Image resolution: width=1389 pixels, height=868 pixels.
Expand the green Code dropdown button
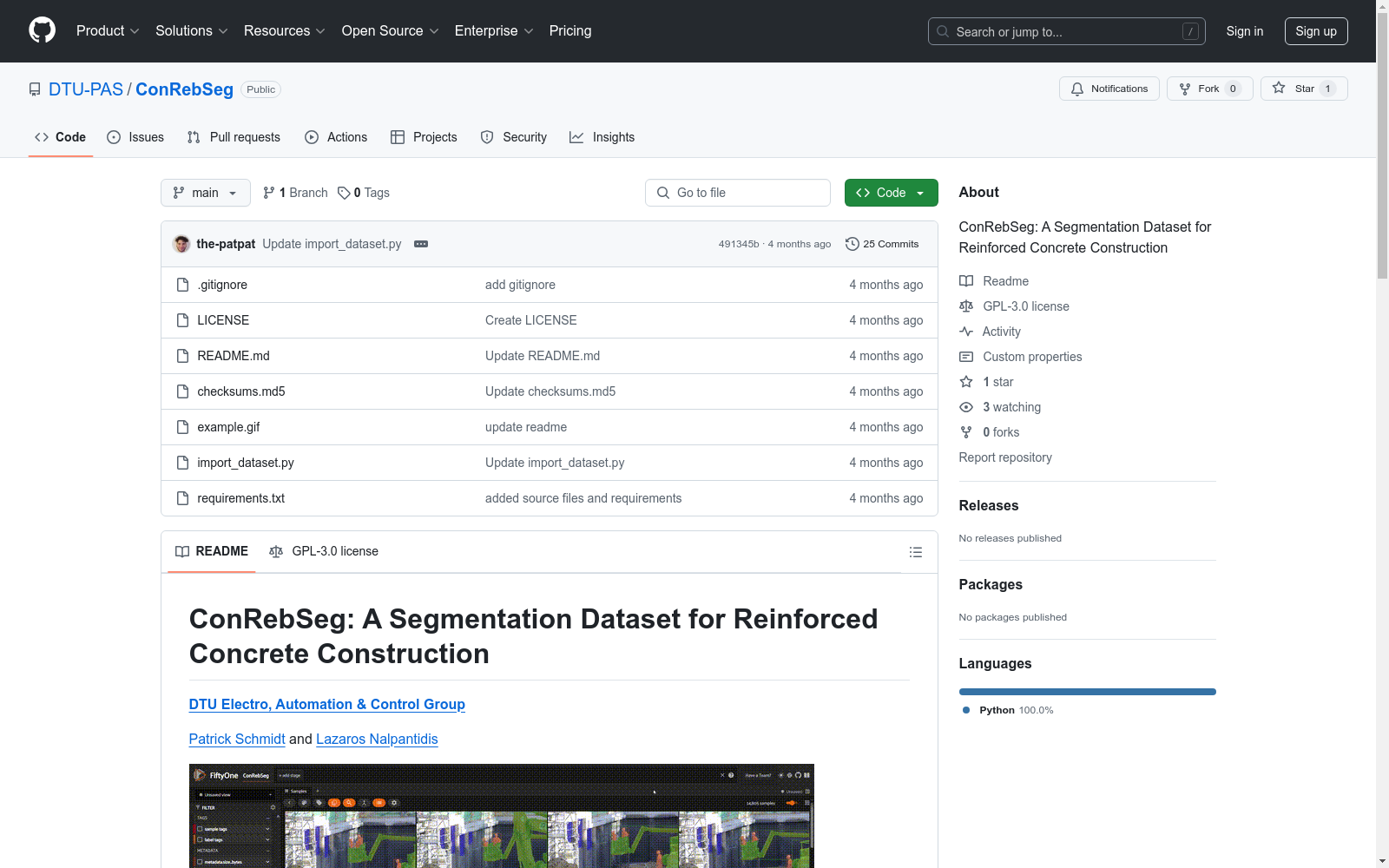(x=891, y=193)
